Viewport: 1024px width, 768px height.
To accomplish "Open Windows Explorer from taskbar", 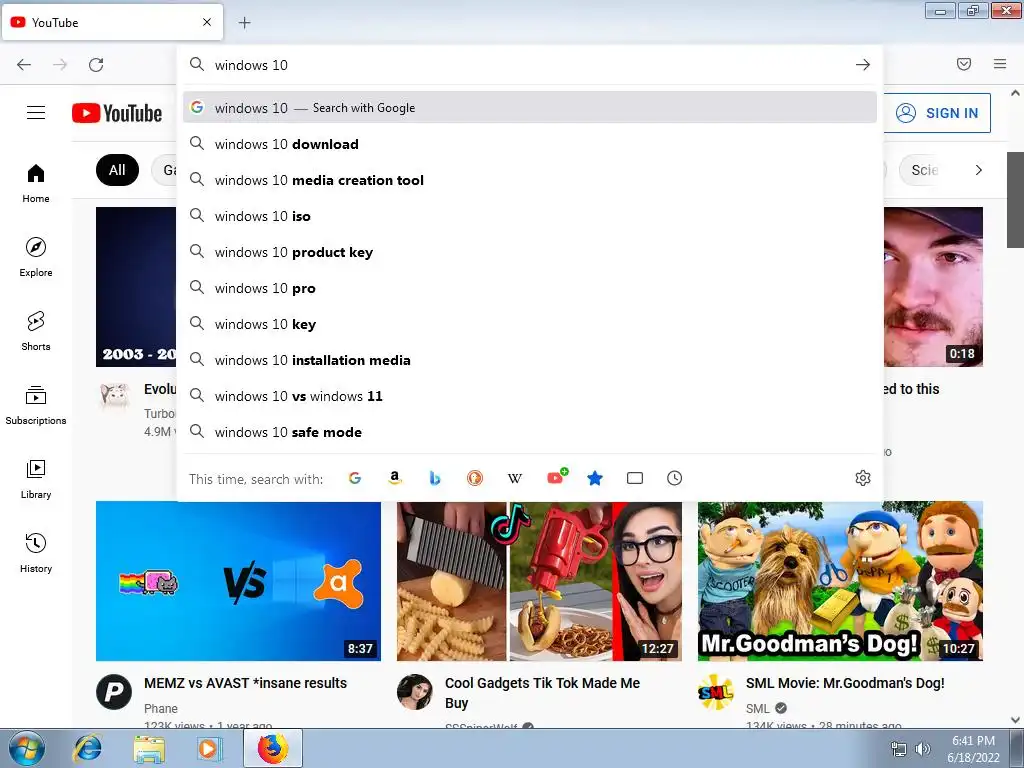I will click(x=149, y=748).
